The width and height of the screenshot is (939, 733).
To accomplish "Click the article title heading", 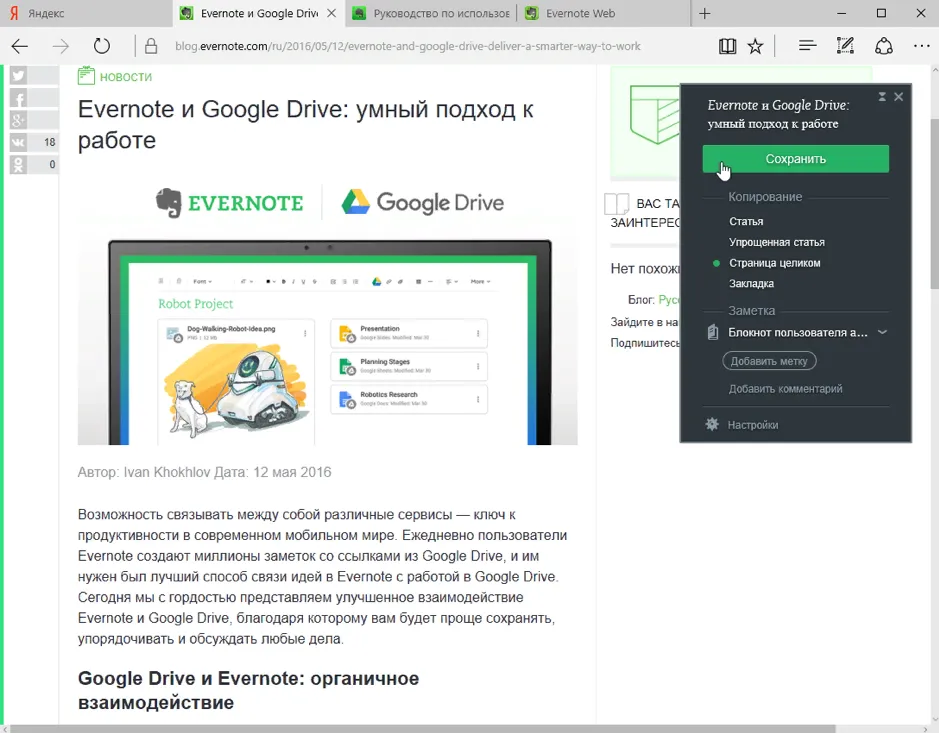I will pos(305,125).
